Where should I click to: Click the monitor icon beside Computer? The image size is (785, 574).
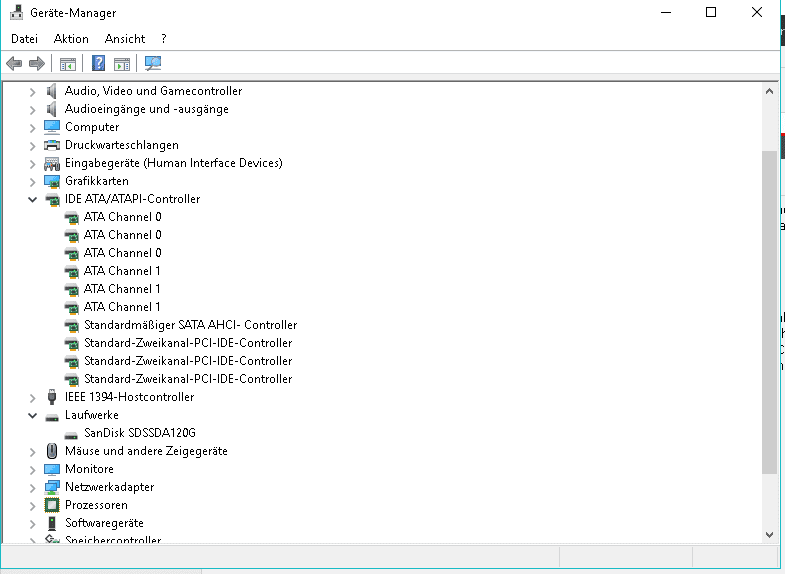(x=52, y=127)
